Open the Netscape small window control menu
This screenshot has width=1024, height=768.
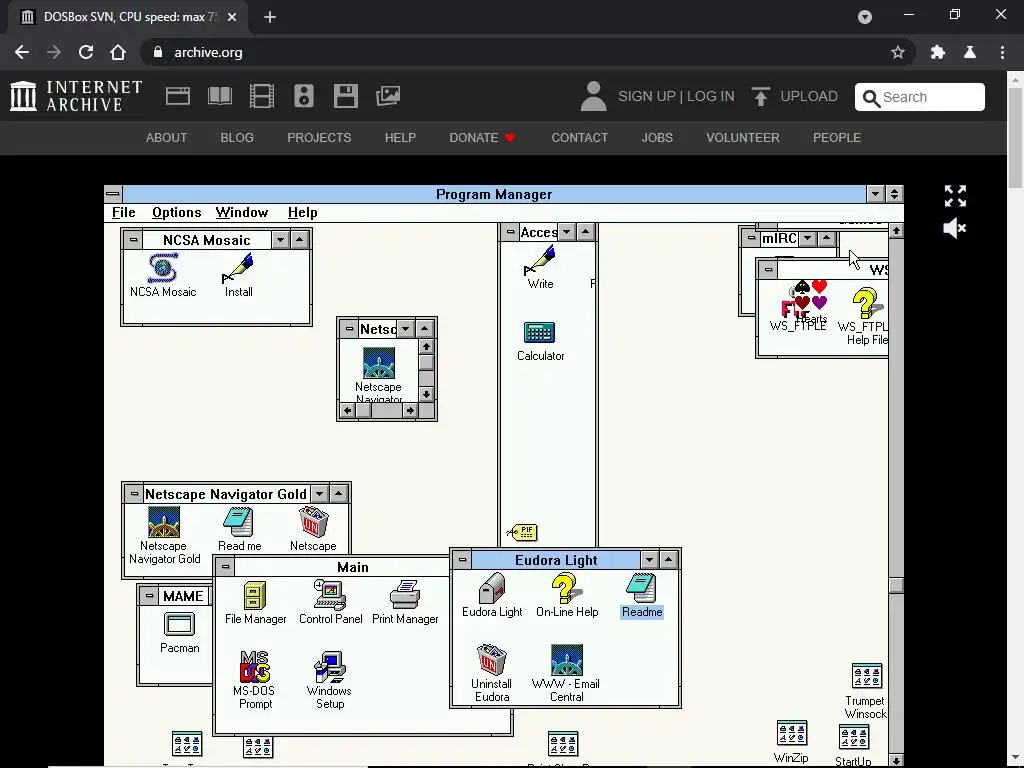(349, 328)
